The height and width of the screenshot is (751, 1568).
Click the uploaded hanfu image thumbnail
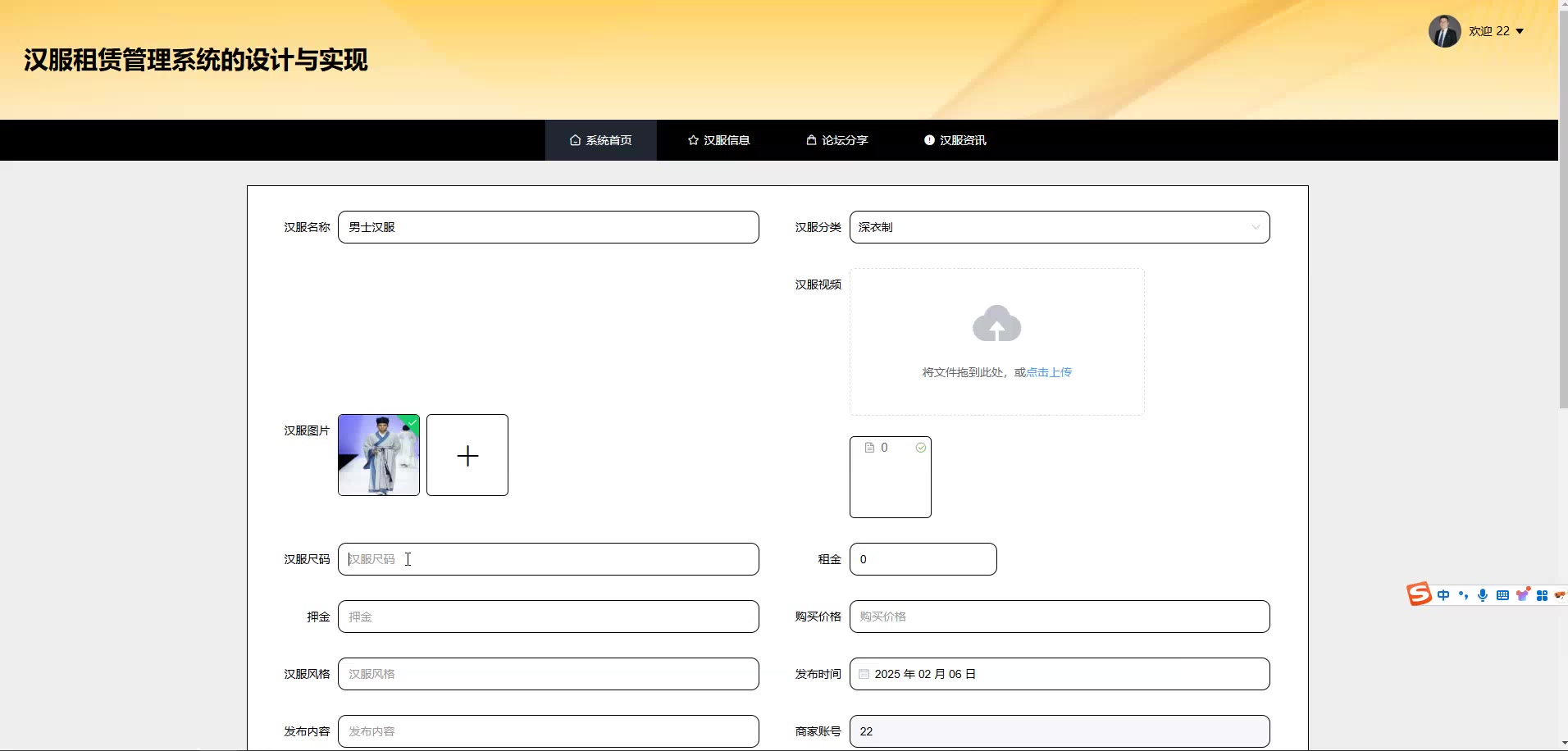[x=379, y=455]
